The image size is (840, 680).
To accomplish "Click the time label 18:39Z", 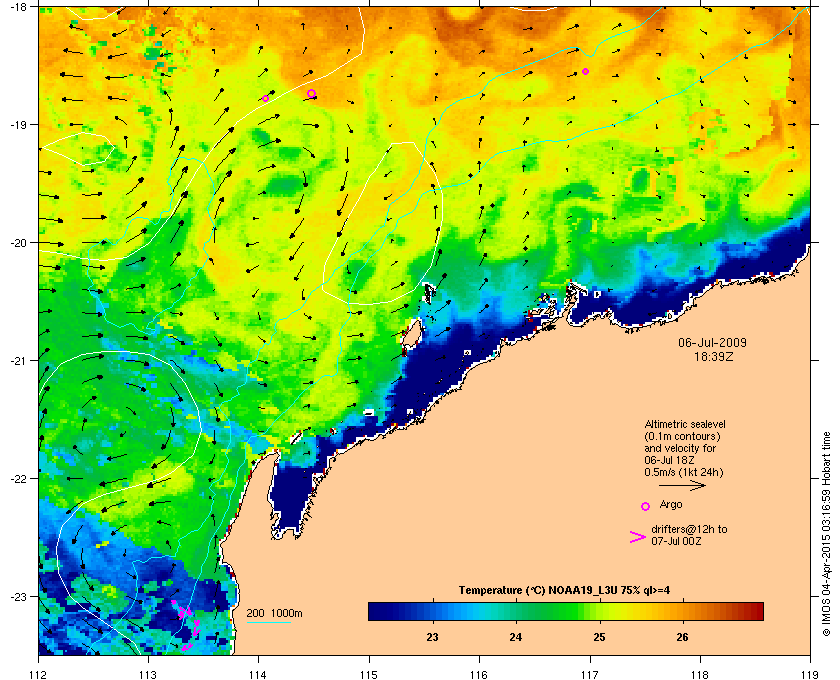I will (x=713, y=356).
